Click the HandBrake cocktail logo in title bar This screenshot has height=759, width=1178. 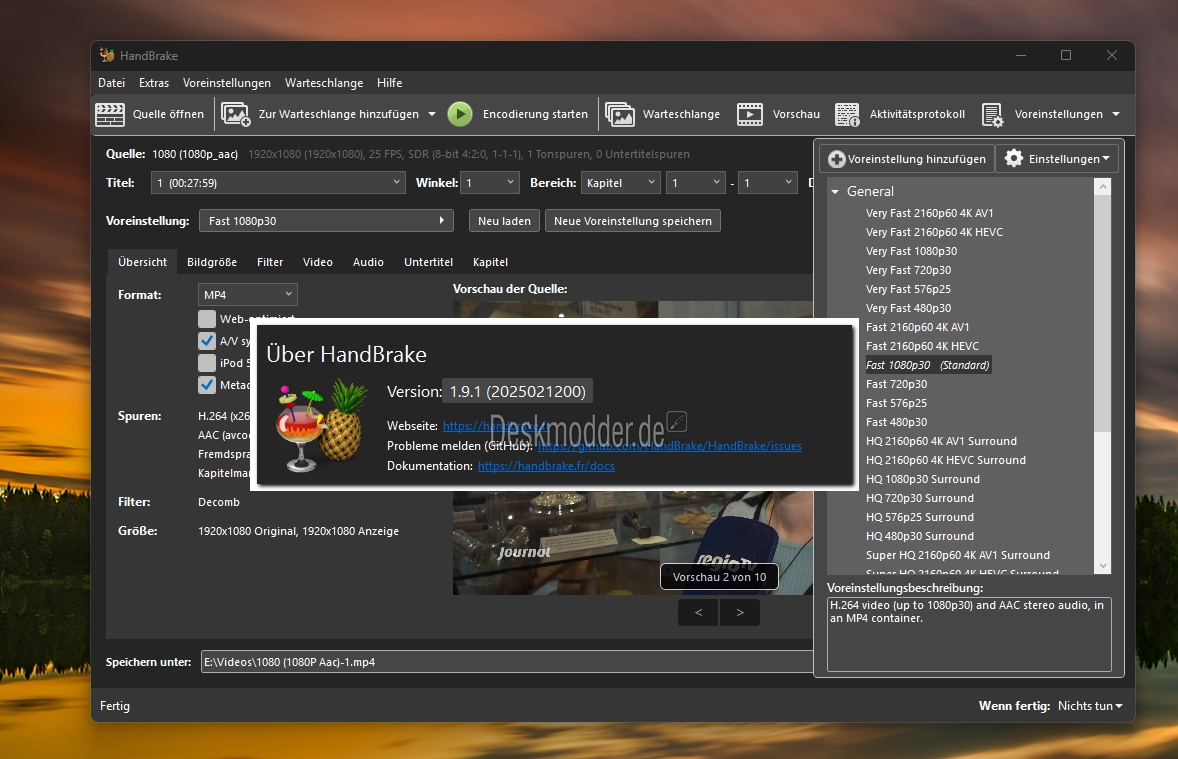click(107, 55)
